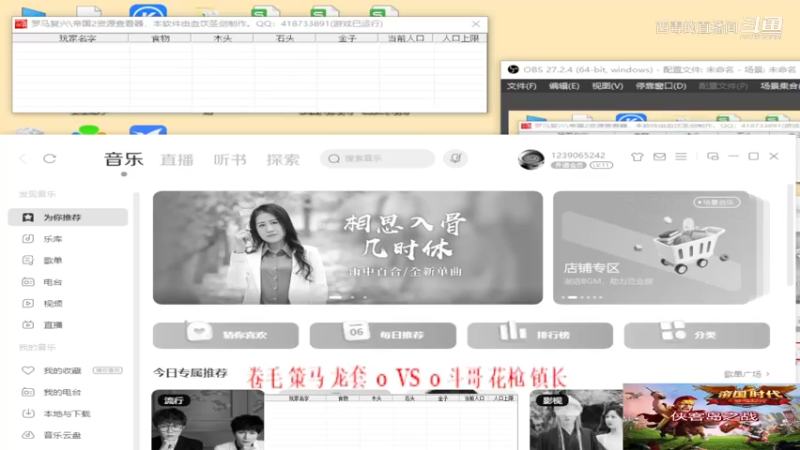Viewport: 800px width, 450px height.
Task: Switch to the 音乐 tab
Action: coord(123,159)
